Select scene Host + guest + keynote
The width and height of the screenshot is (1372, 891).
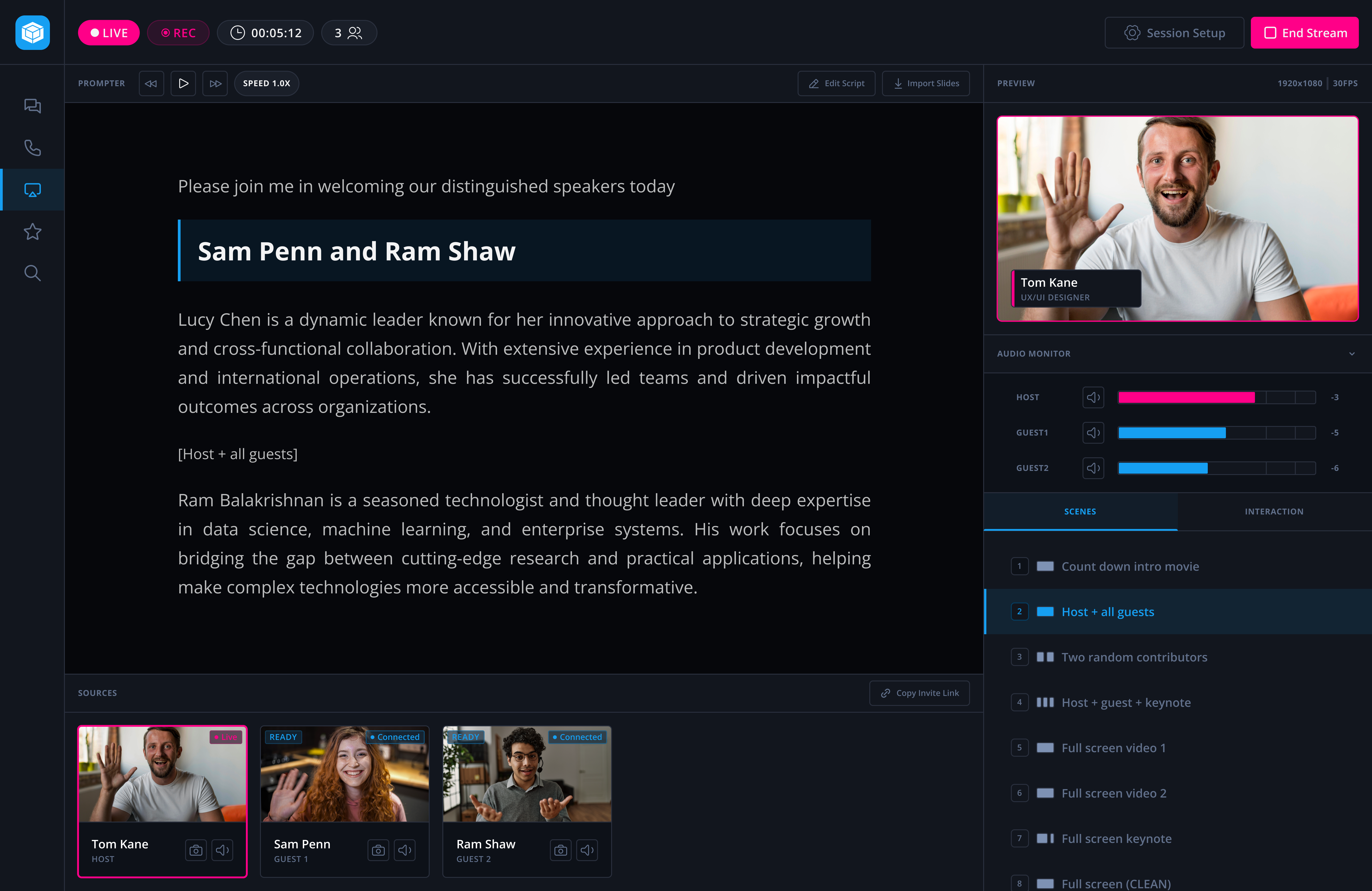coord(1178,703)
